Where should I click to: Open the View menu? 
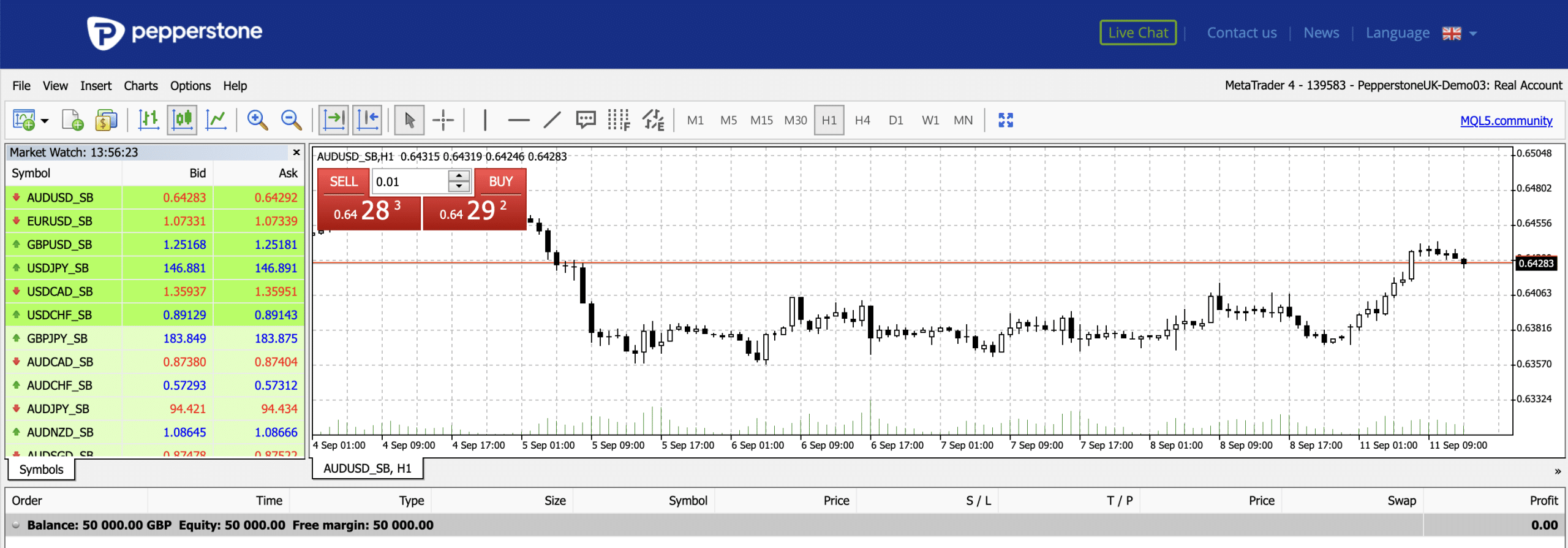55,86
